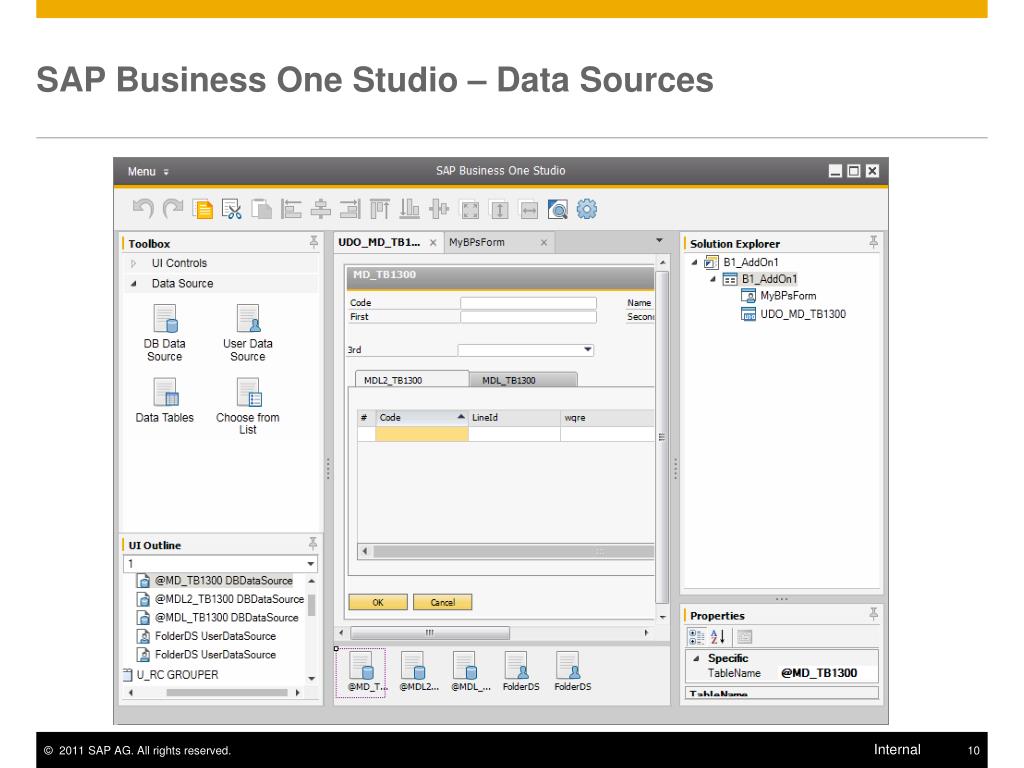
Task: Select the Align Top tool
Action: click(379, 209)
